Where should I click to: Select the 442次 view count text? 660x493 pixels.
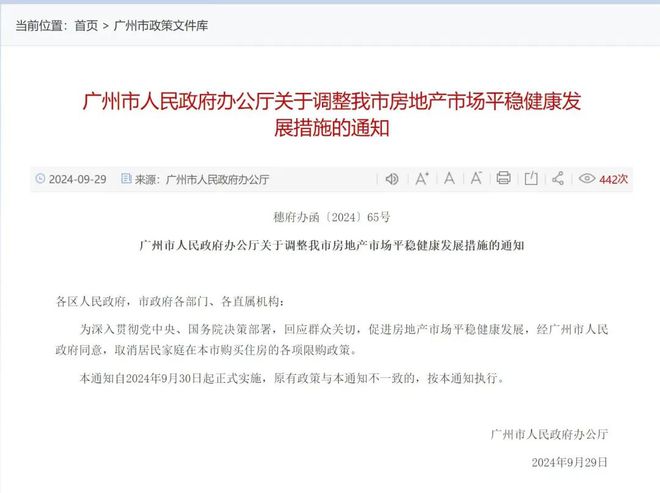pyautogui.click(x=614, y=179)
